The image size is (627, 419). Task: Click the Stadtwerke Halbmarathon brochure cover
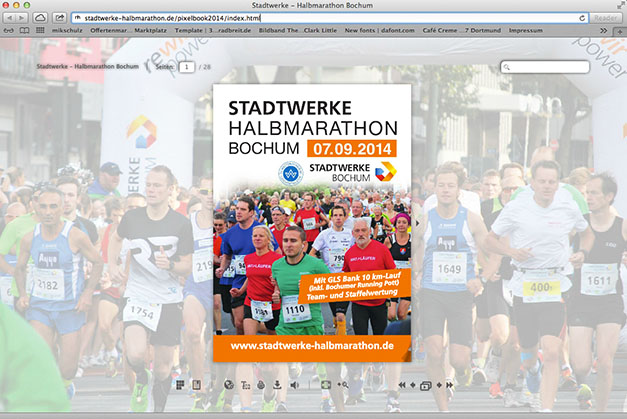pyautogui.click(x=313, y=220)
